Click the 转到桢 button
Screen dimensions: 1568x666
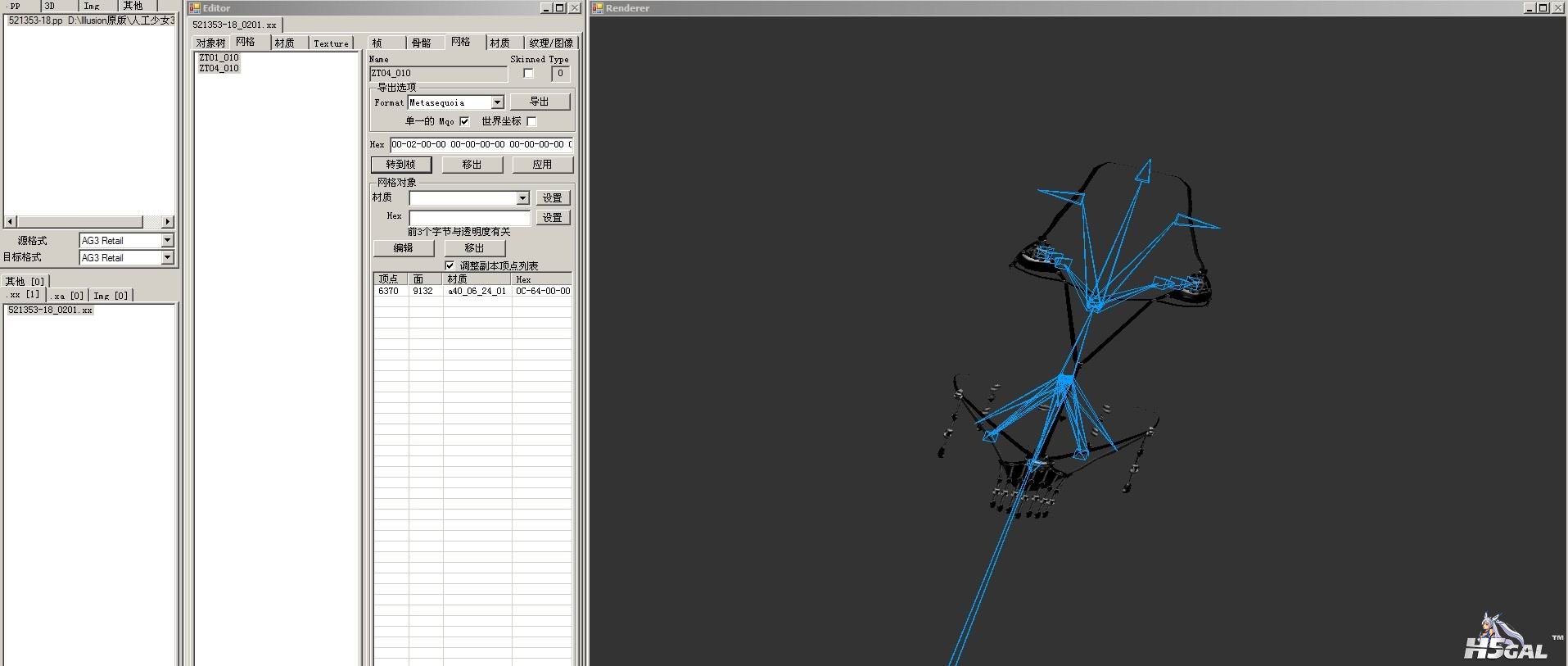point(400,165)
